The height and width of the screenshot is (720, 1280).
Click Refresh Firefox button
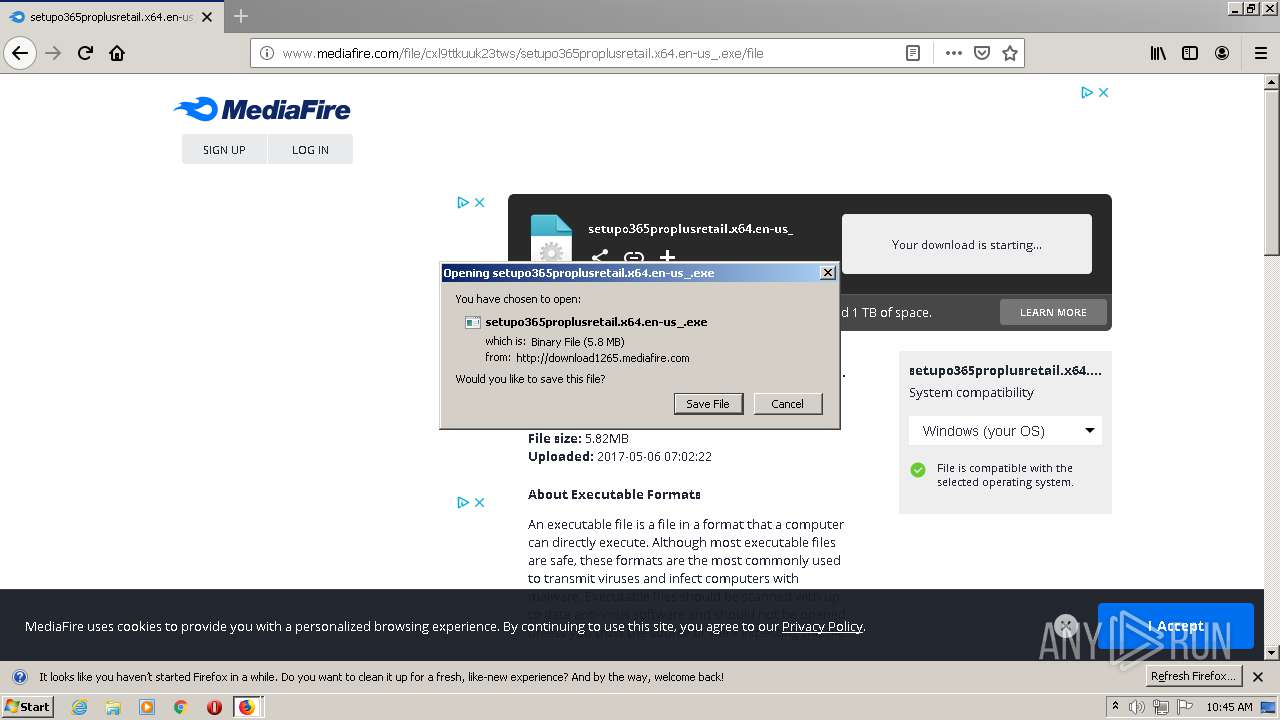click(1193, 676)
